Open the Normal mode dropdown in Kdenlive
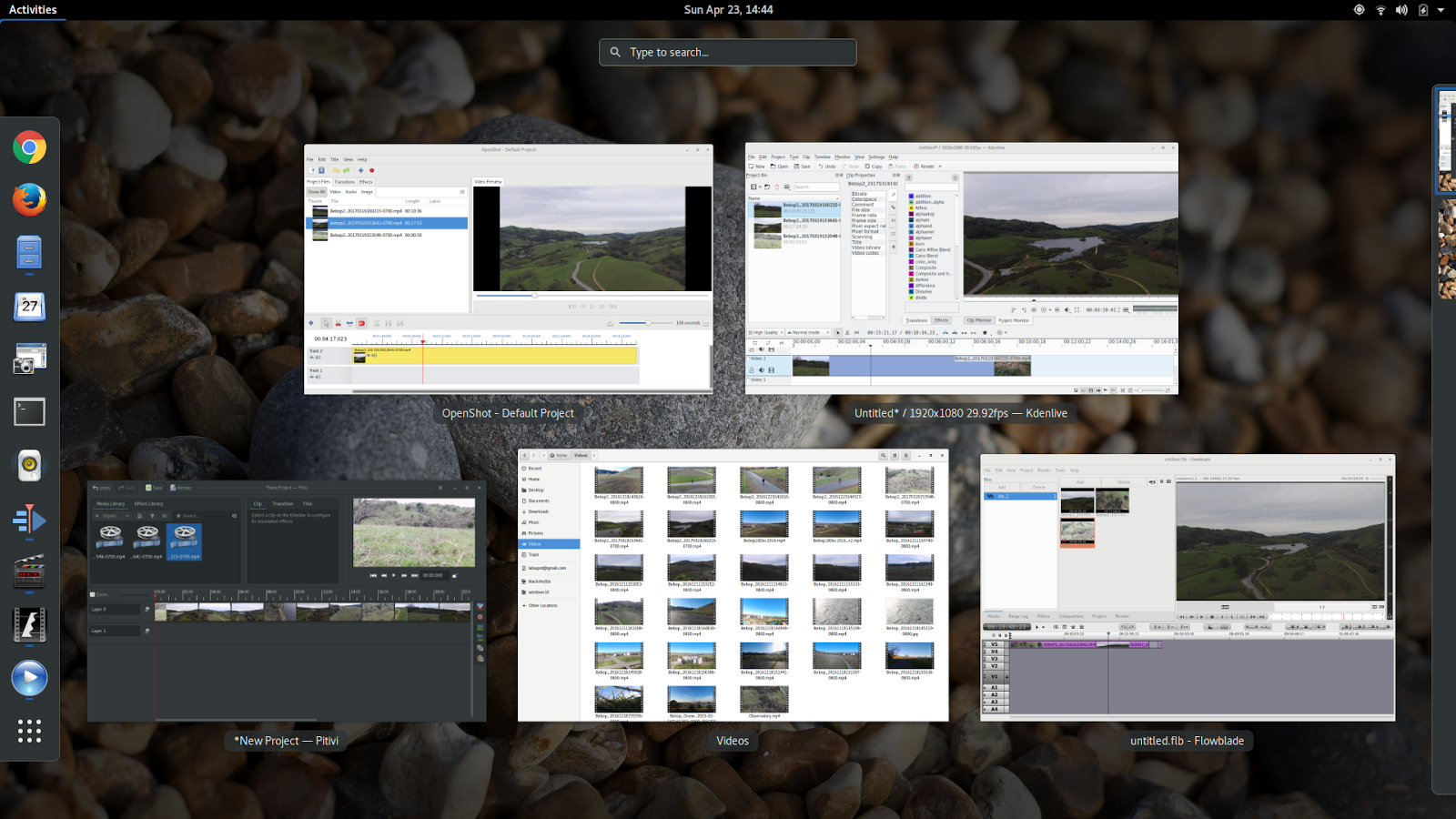The width and height of the screenshot is (1456, 819). click(808, 332)
